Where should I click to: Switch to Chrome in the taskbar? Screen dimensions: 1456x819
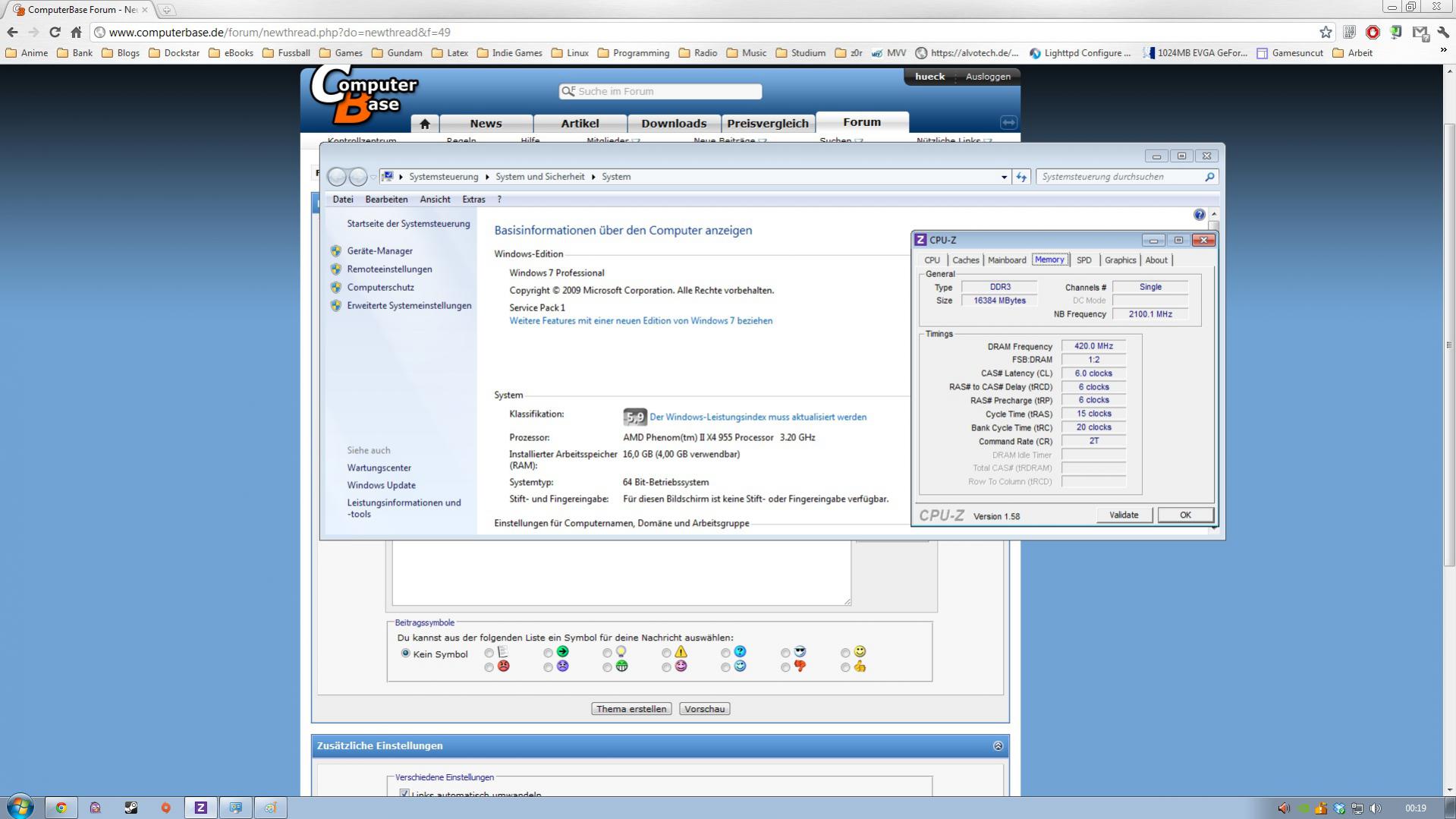pyautogui.click(x=61, y=808)
